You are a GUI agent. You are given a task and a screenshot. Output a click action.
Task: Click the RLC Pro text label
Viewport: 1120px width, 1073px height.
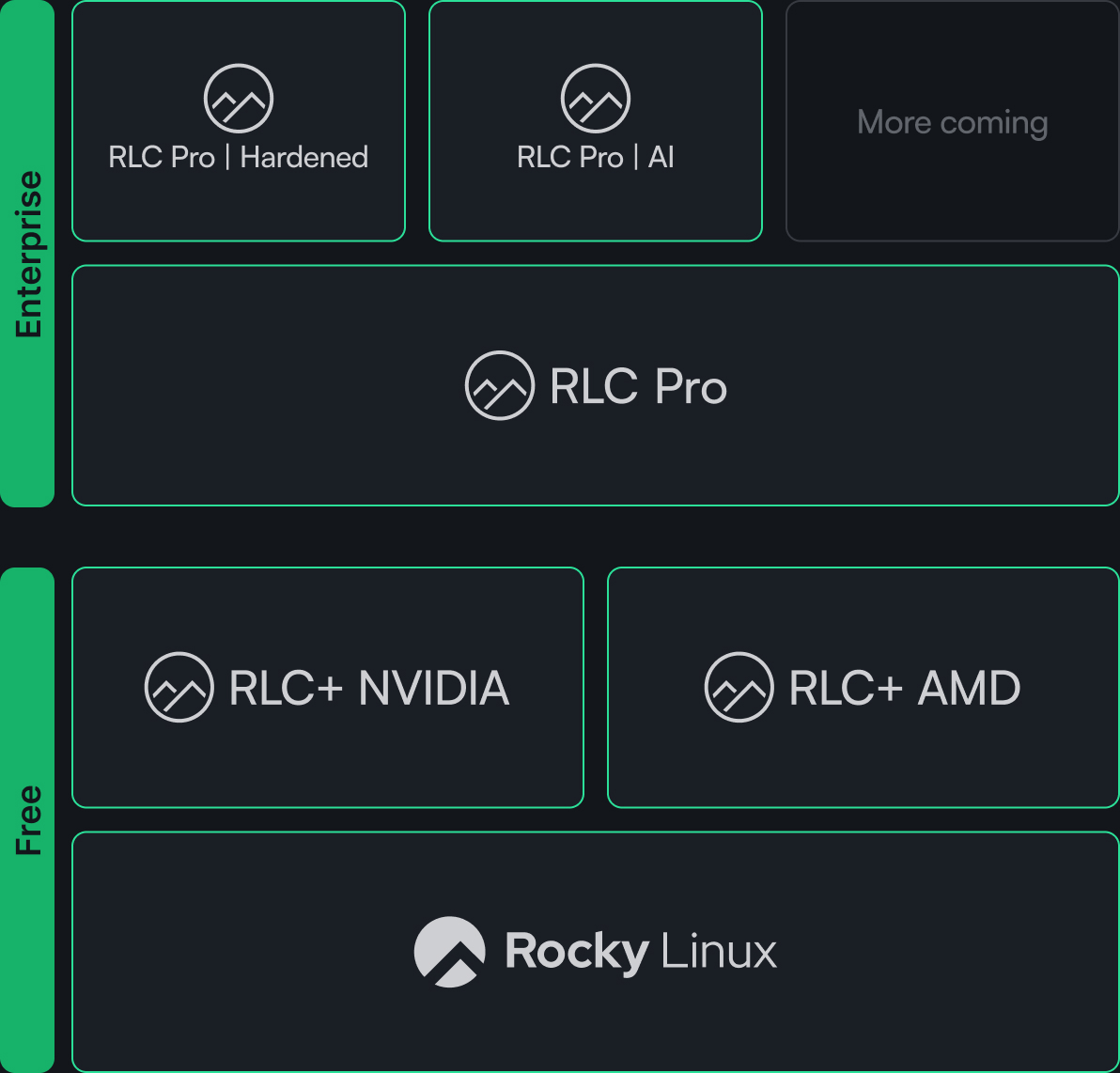tap(639, 386)
